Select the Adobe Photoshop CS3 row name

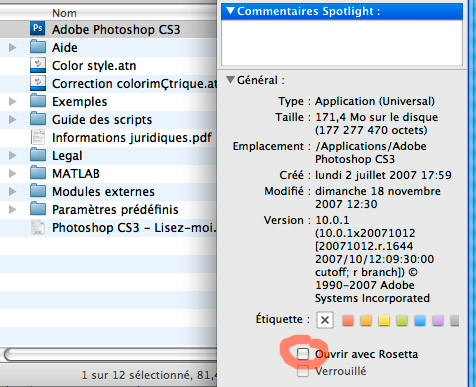click(x=116, y=29)
